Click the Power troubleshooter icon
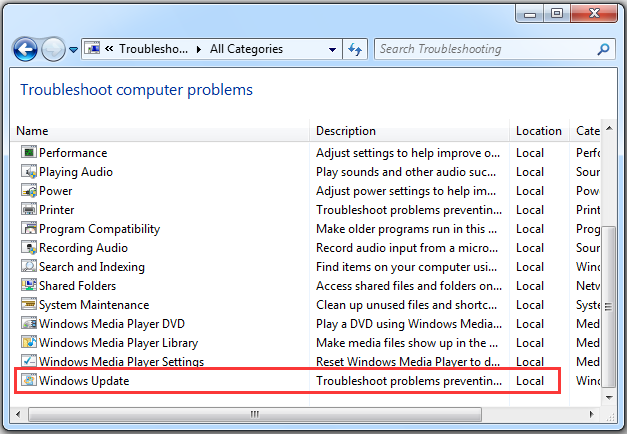The image size is (627, 434). pos(29,190)
